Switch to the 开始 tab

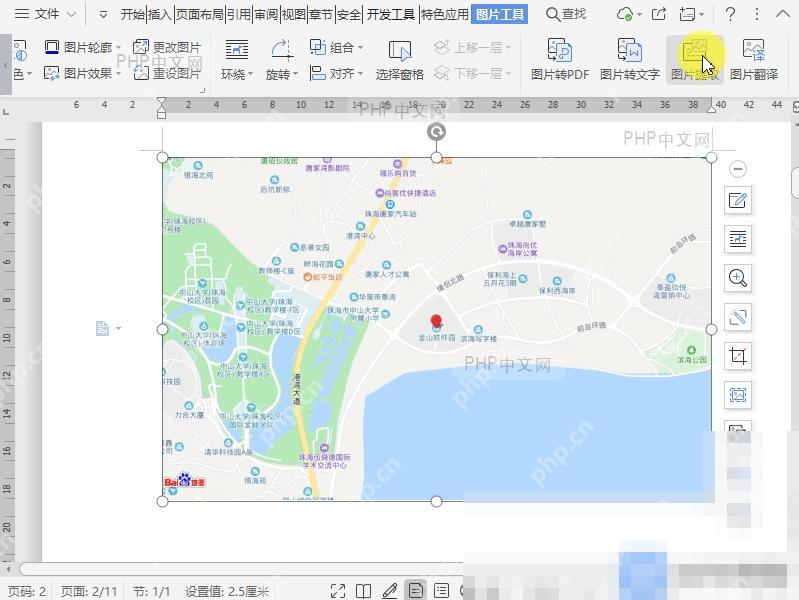pos(133,14)
